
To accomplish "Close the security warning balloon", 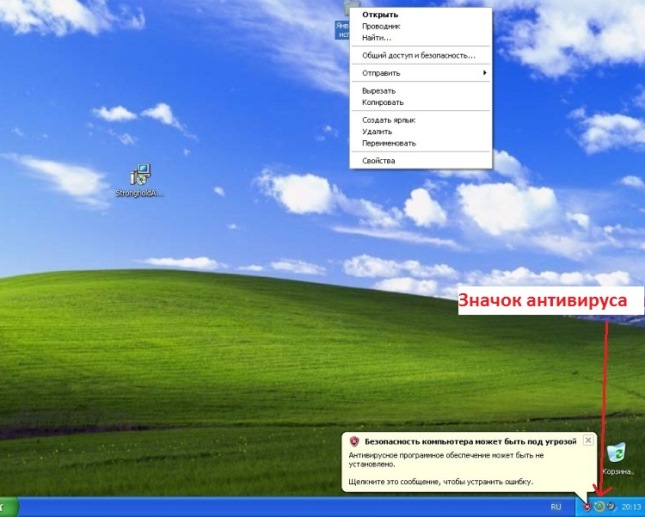I will pyautogui.click(x=588, y=440).
